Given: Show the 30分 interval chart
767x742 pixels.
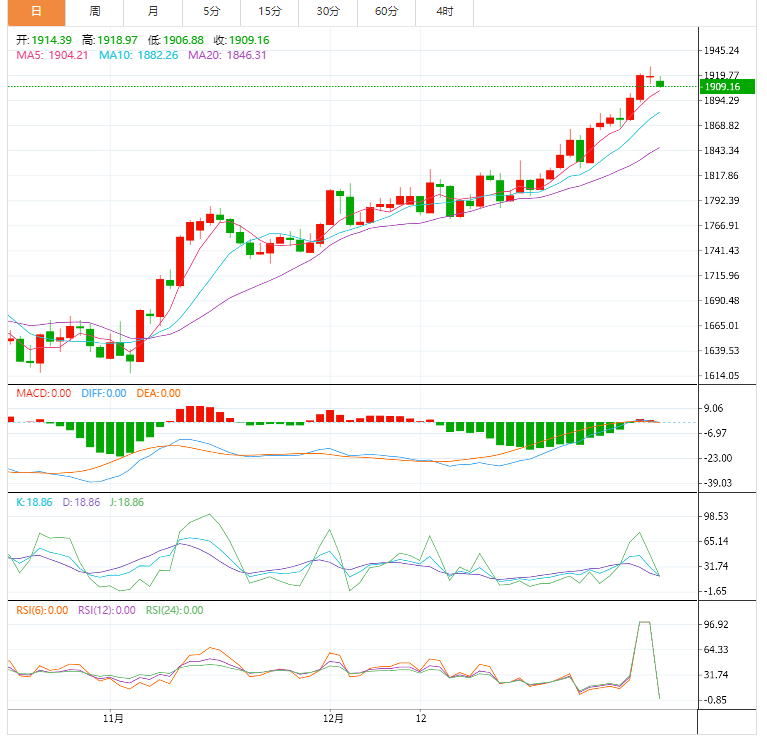Looking at the screenshot, I should (328, 12).
